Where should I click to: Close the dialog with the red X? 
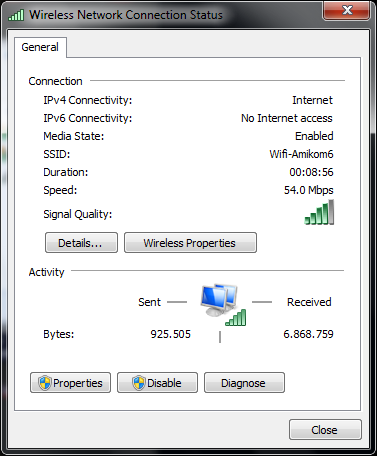point(347,11)
